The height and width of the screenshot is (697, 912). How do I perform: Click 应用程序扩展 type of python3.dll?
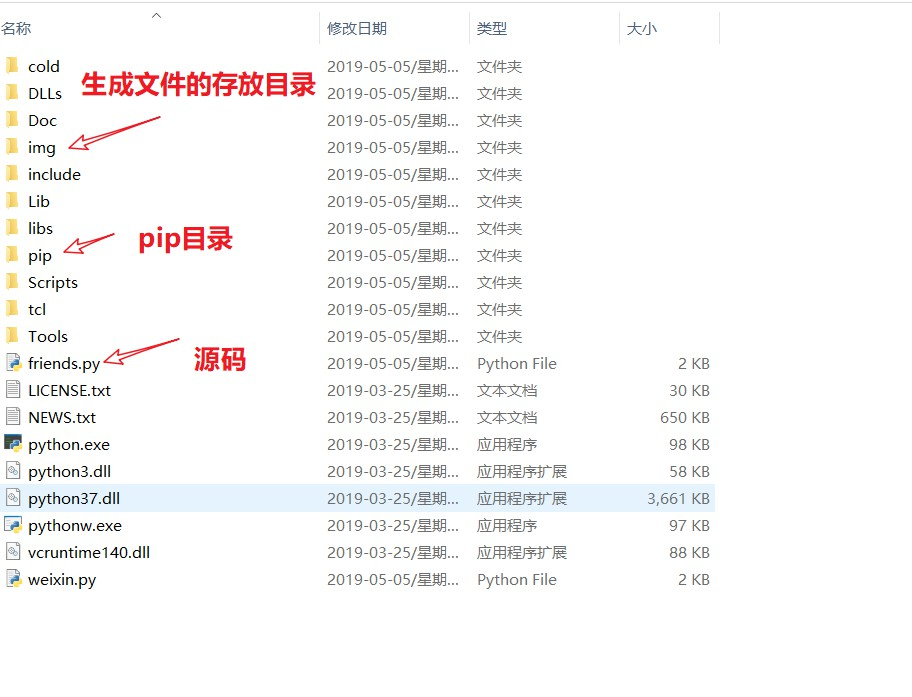tap(522, 472)
